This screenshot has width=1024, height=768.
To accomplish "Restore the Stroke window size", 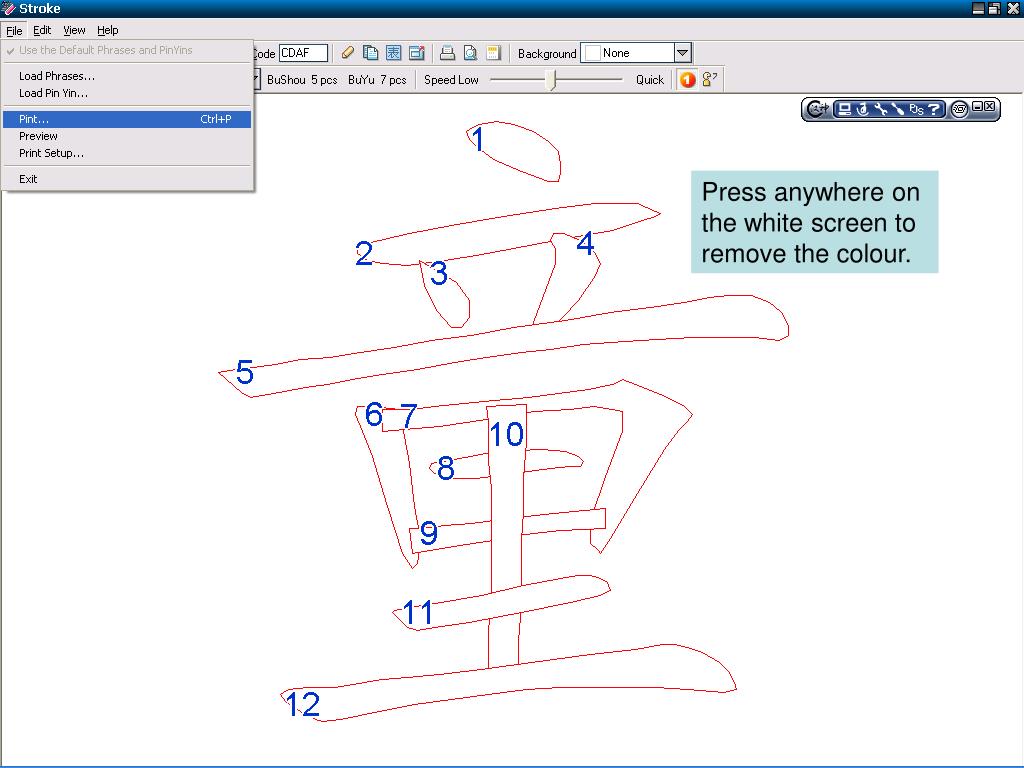I will tap(994, 8).
